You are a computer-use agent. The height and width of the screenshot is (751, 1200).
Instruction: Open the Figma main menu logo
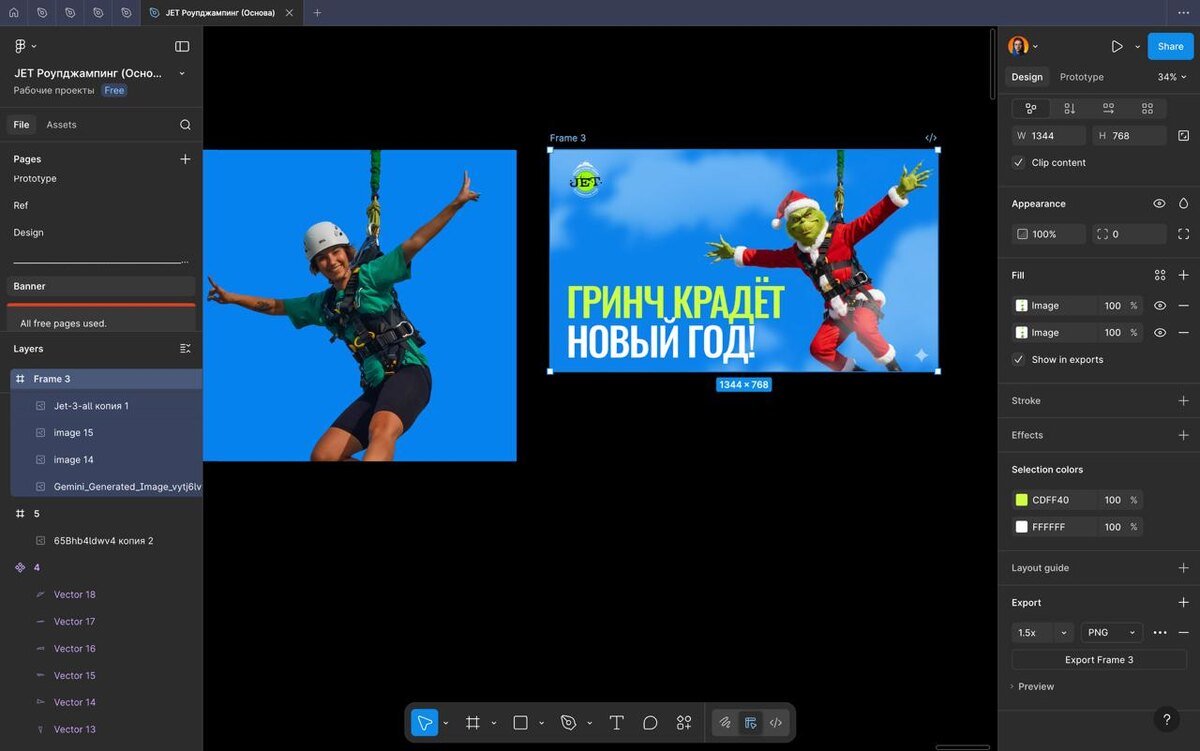point(20,46)
